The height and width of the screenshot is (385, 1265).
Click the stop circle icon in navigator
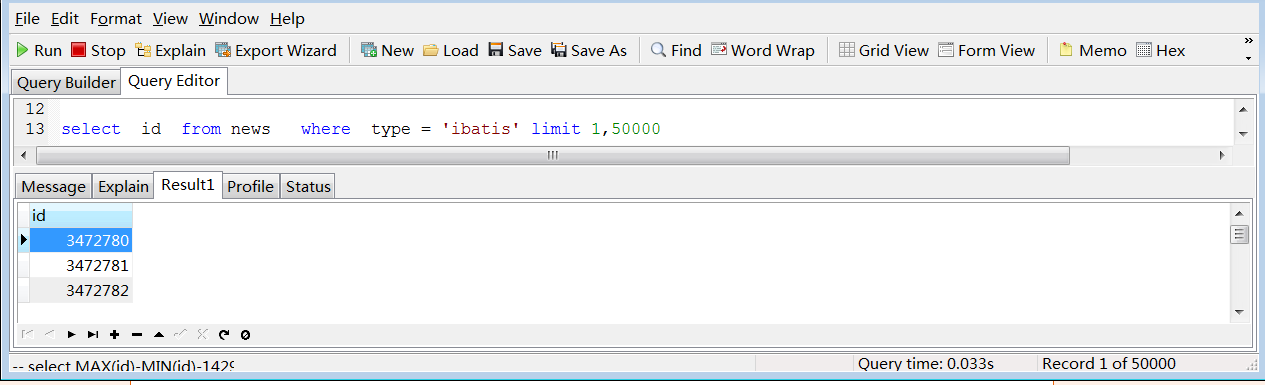245,334
